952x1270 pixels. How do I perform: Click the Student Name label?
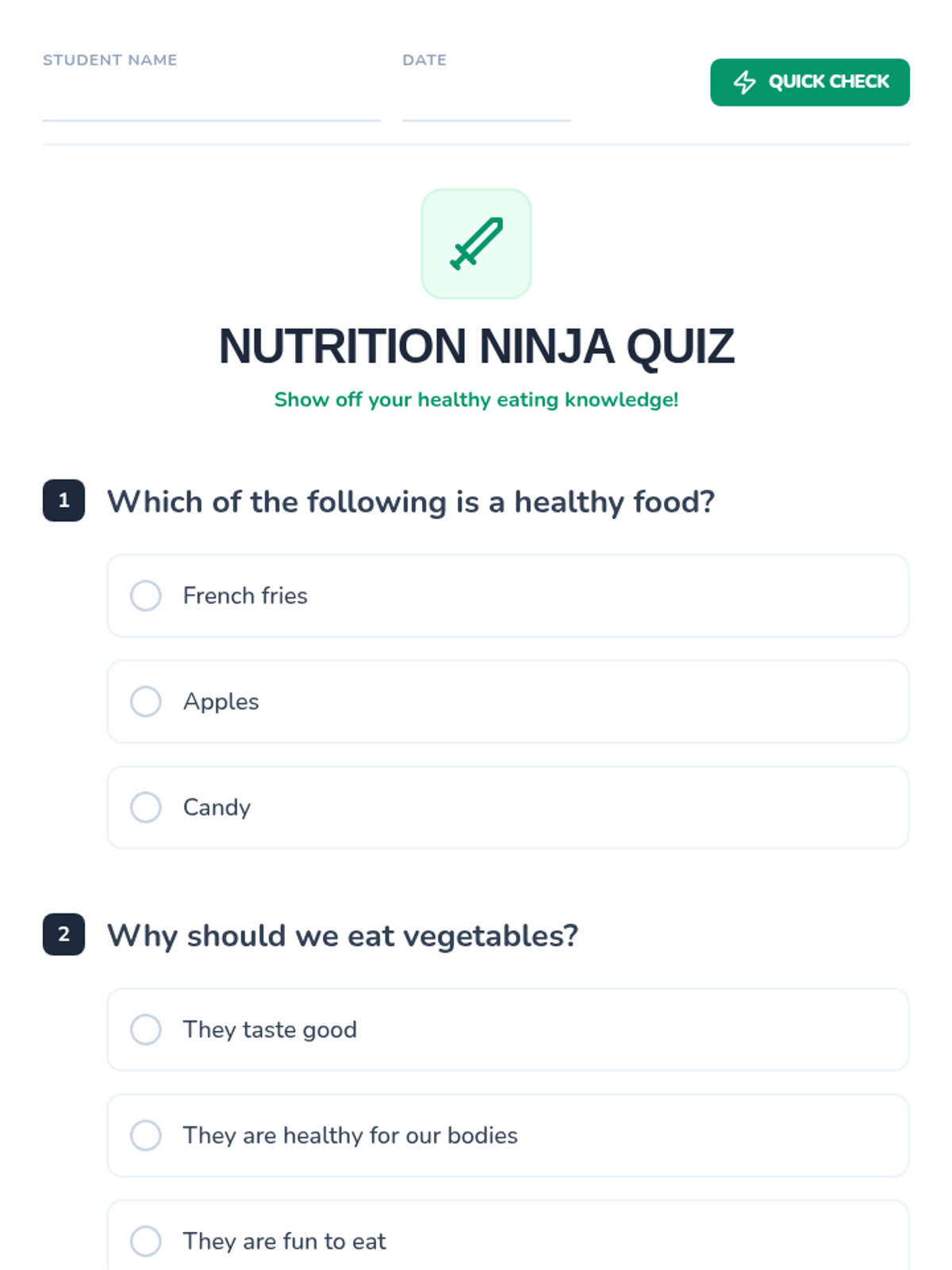(x=110, y=60)
